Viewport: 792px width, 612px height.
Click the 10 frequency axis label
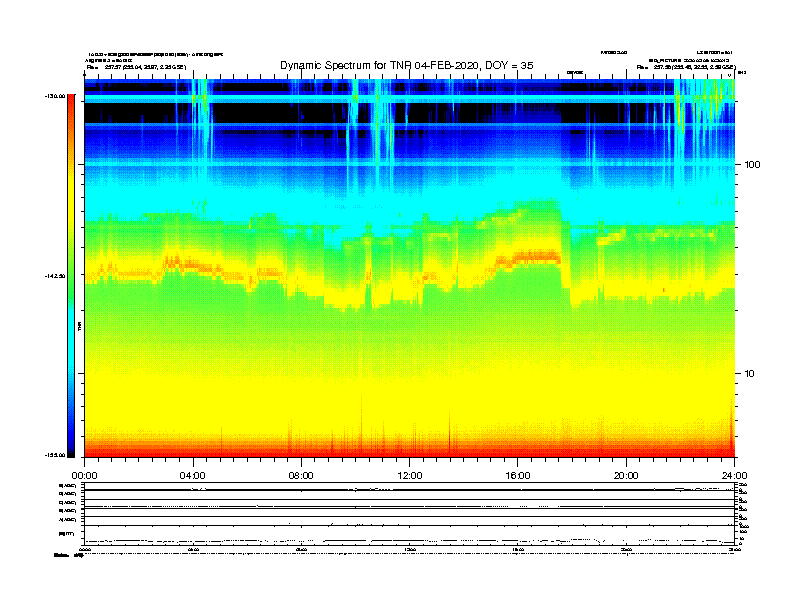click(x=750, y=374)
